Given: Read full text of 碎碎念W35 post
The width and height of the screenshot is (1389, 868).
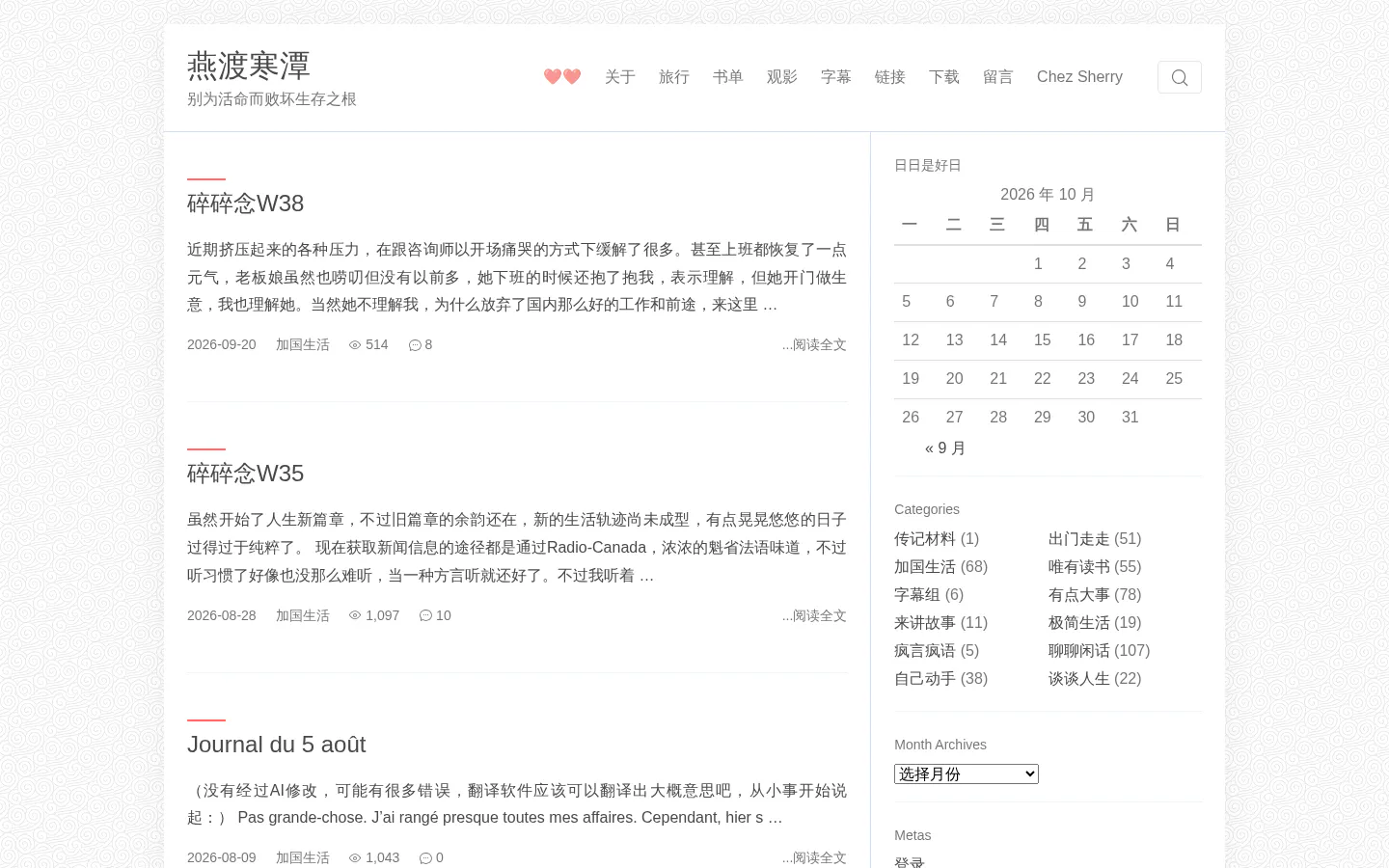Looking at the screenshot, I should point(814,615).
